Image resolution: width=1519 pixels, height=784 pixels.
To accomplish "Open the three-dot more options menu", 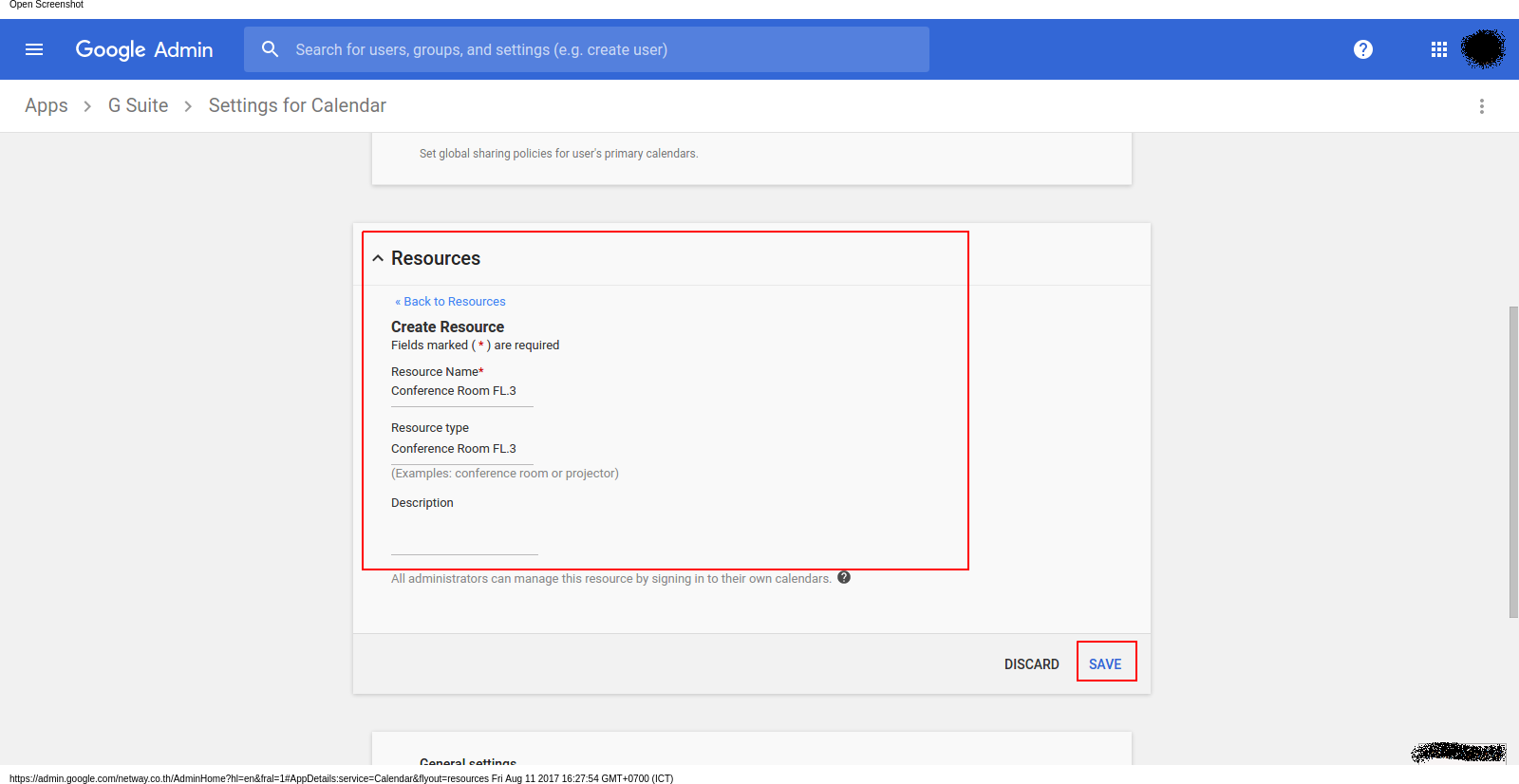I will click(x=1481, y=106).
